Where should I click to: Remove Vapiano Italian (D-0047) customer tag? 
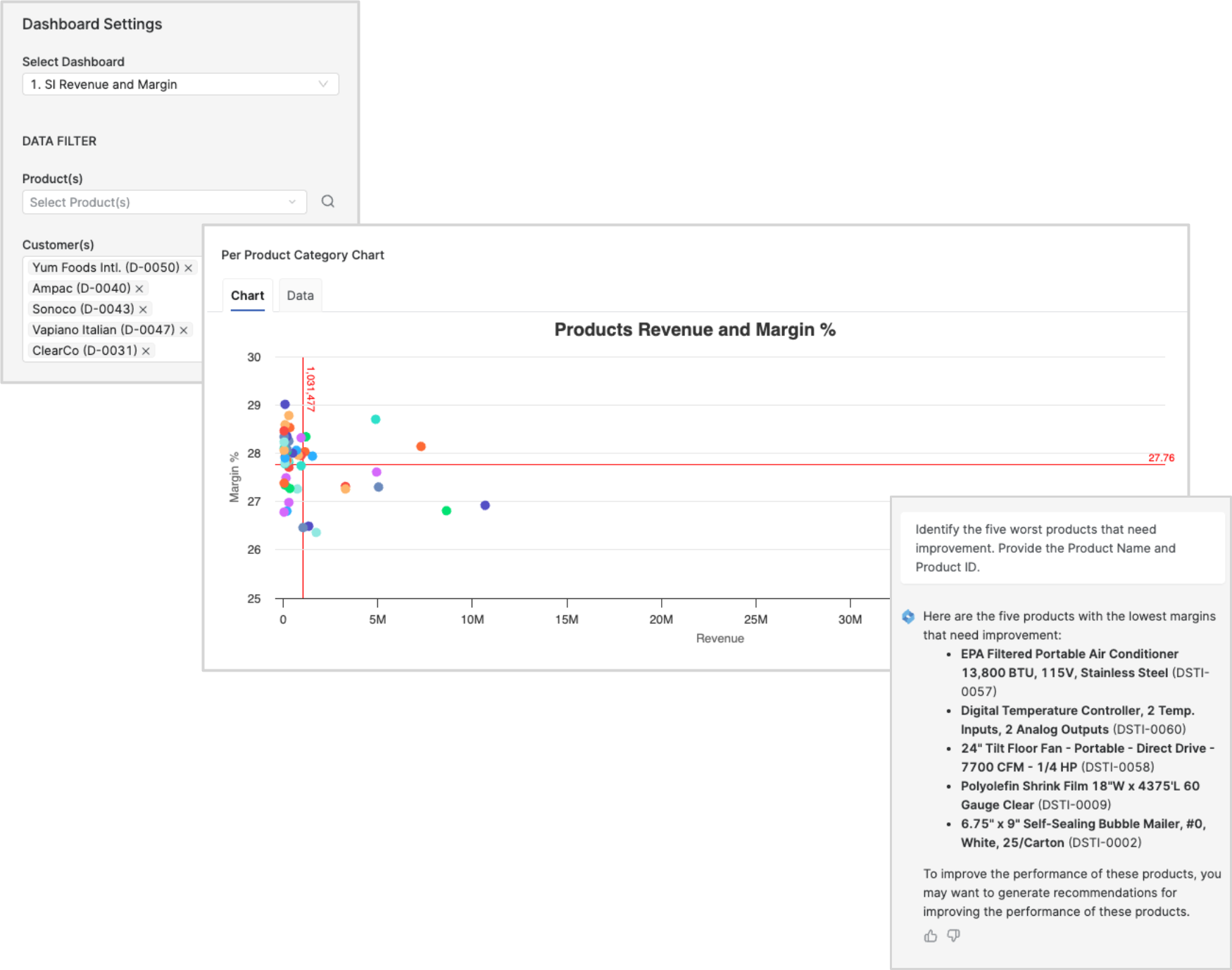(x=184, y=330)
